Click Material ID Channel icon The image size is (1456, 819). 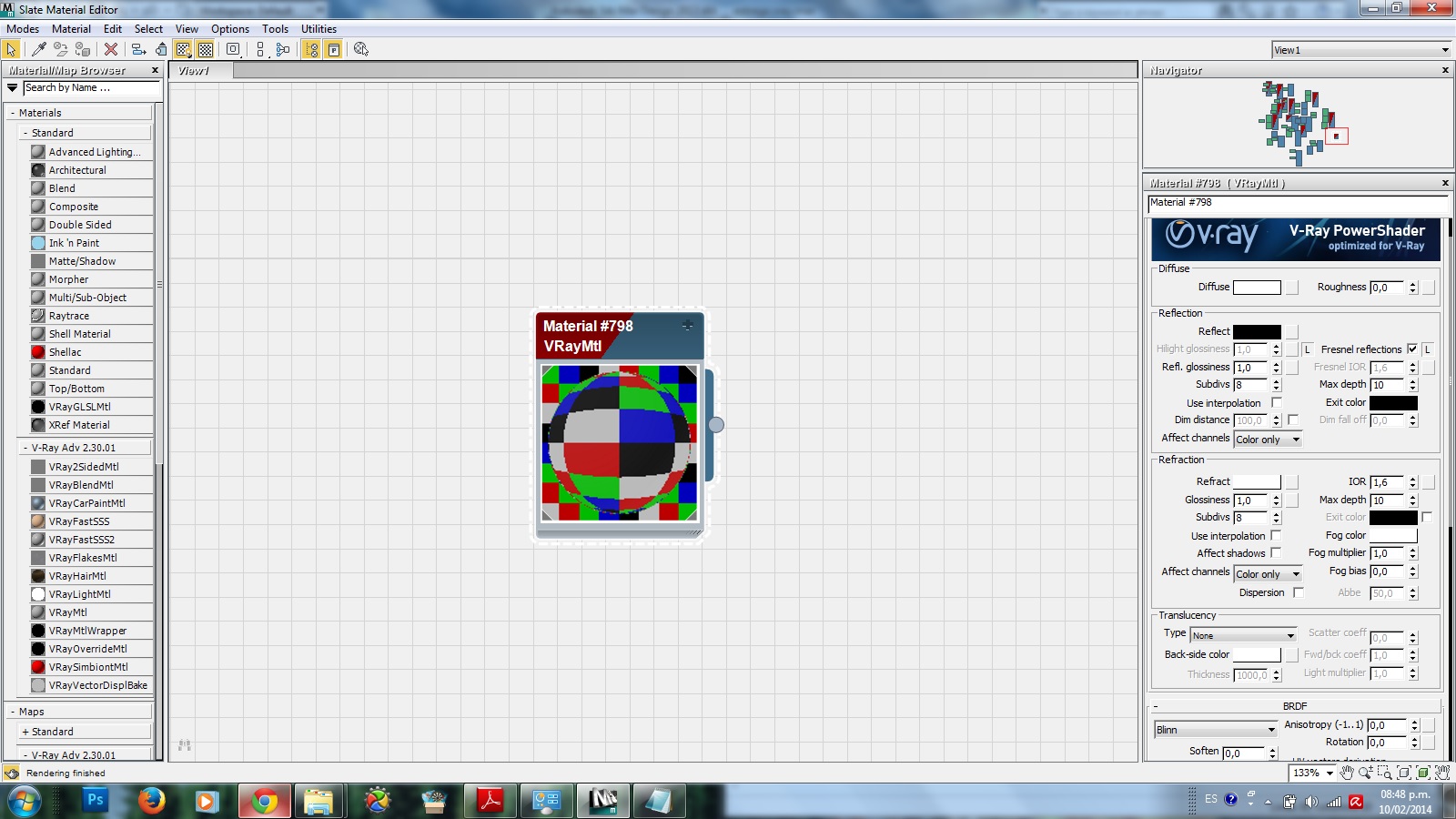click(233, 49)
